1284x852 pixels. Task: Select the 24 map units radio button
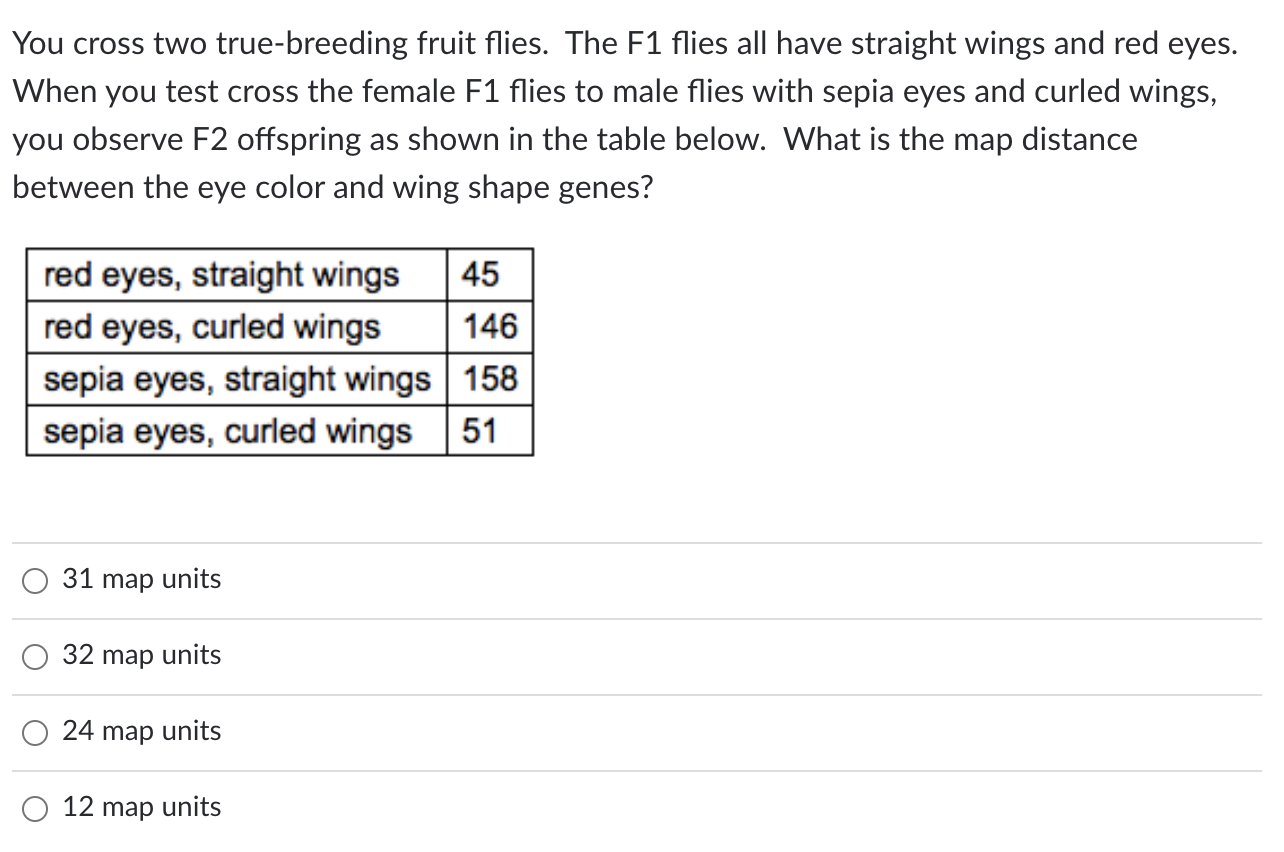35,732
